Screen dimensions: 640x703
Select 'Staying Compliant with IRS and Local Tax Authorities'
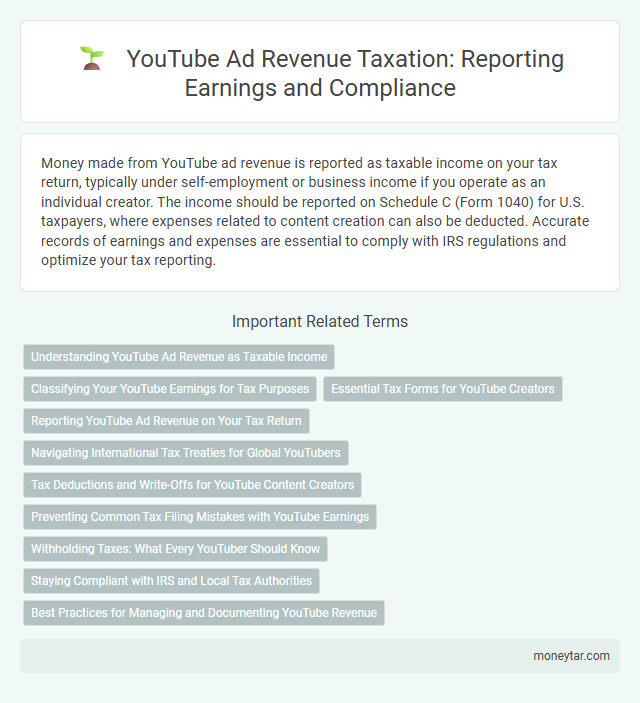click(171, 581)
